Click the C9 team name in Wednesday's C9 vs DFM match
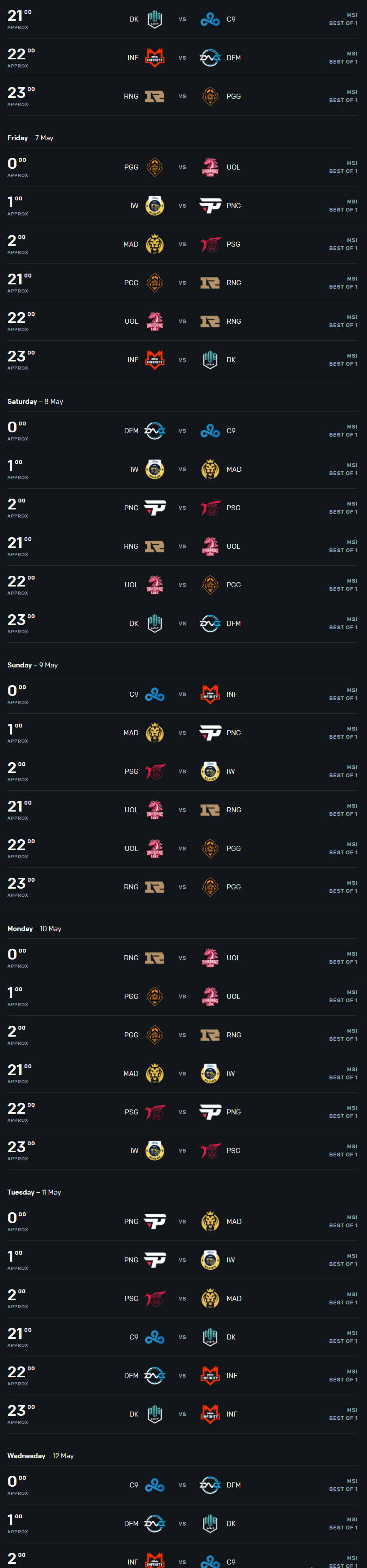 click(134, 1485)
